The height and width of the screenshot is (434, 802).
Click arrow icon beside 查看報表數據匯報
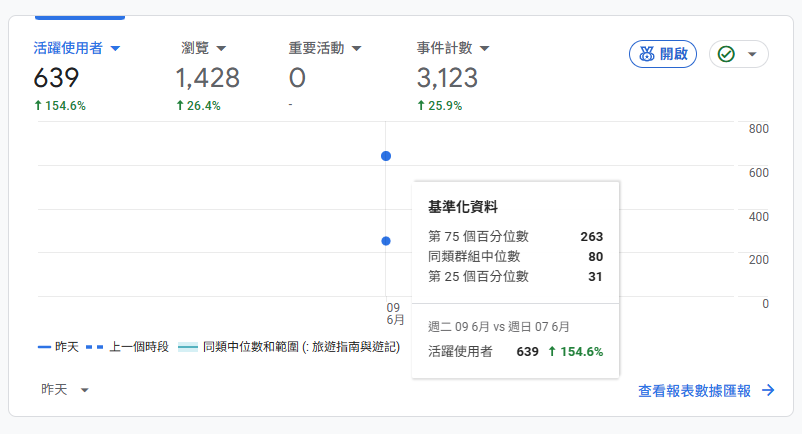(768, 391)
